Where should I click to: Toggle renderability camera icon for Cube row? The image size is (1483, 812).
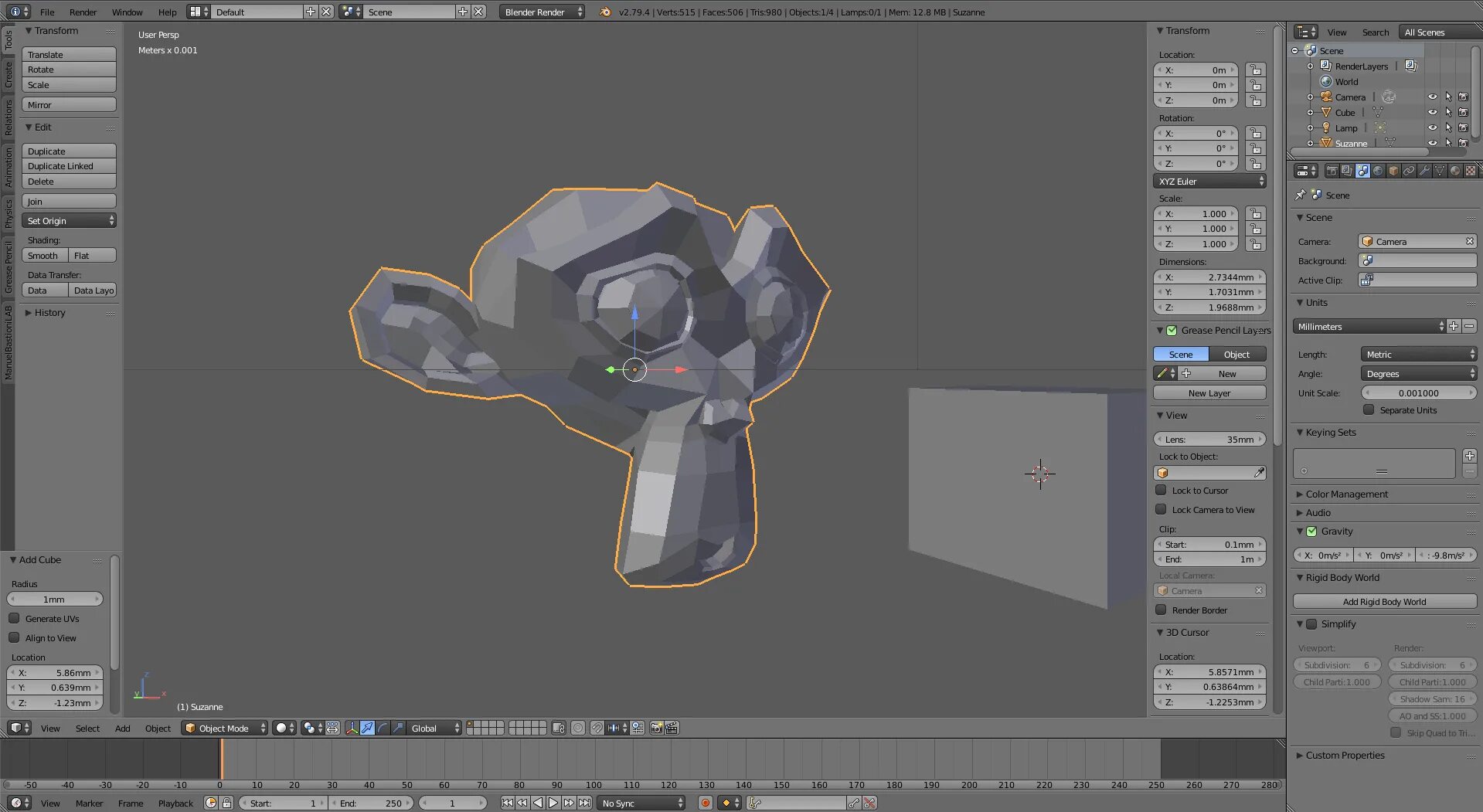[1463, 112]
